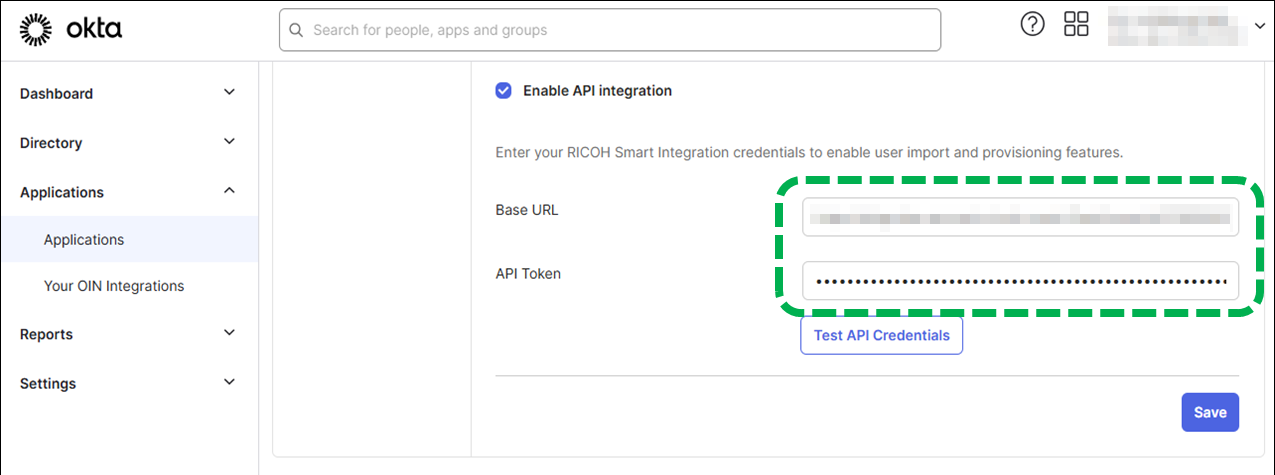This screenshot has width=1275, height=475.
Task: Open the apps grid icon
Action: 1076,25
